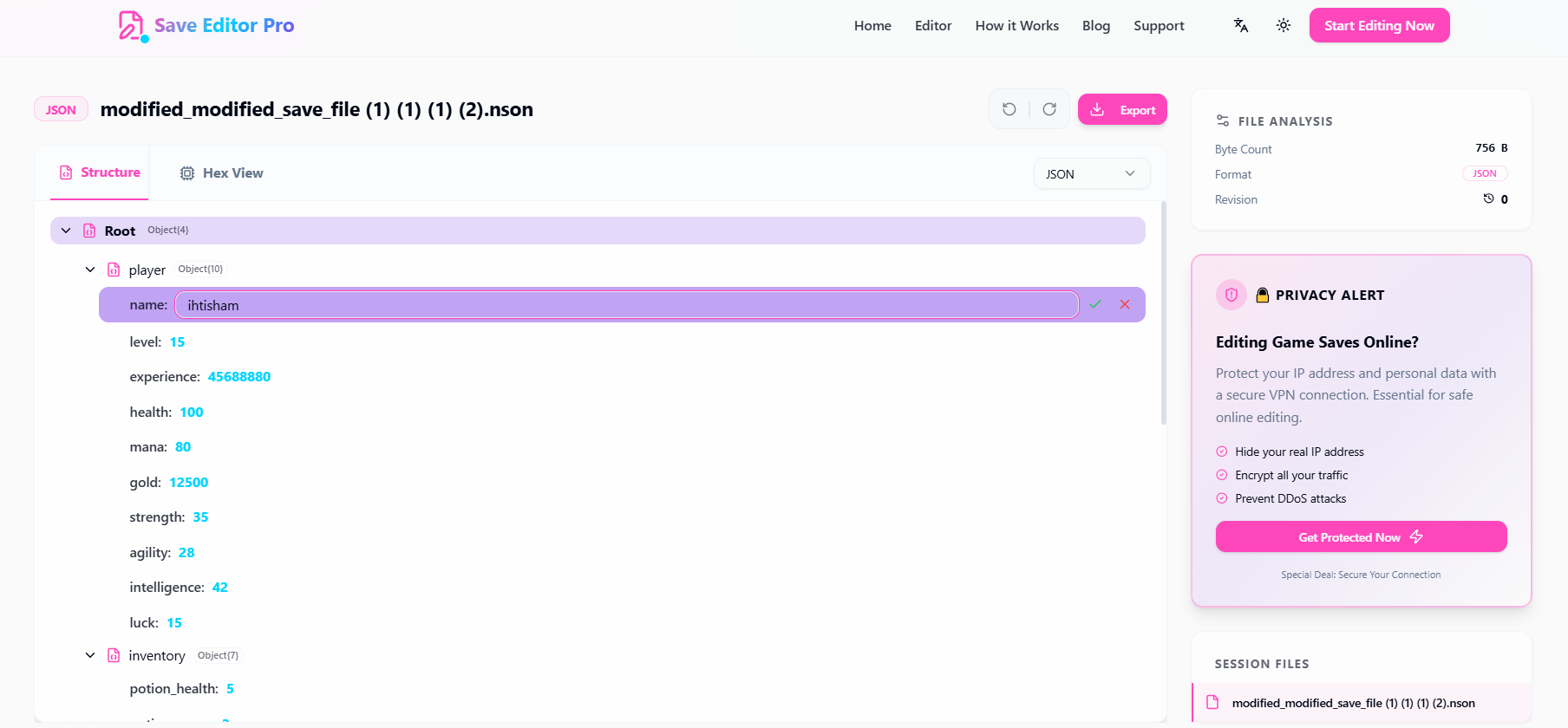Screen dimensions: 1568x728
Task: Click the intelligence value 42
Action: [x=220, y=587]
